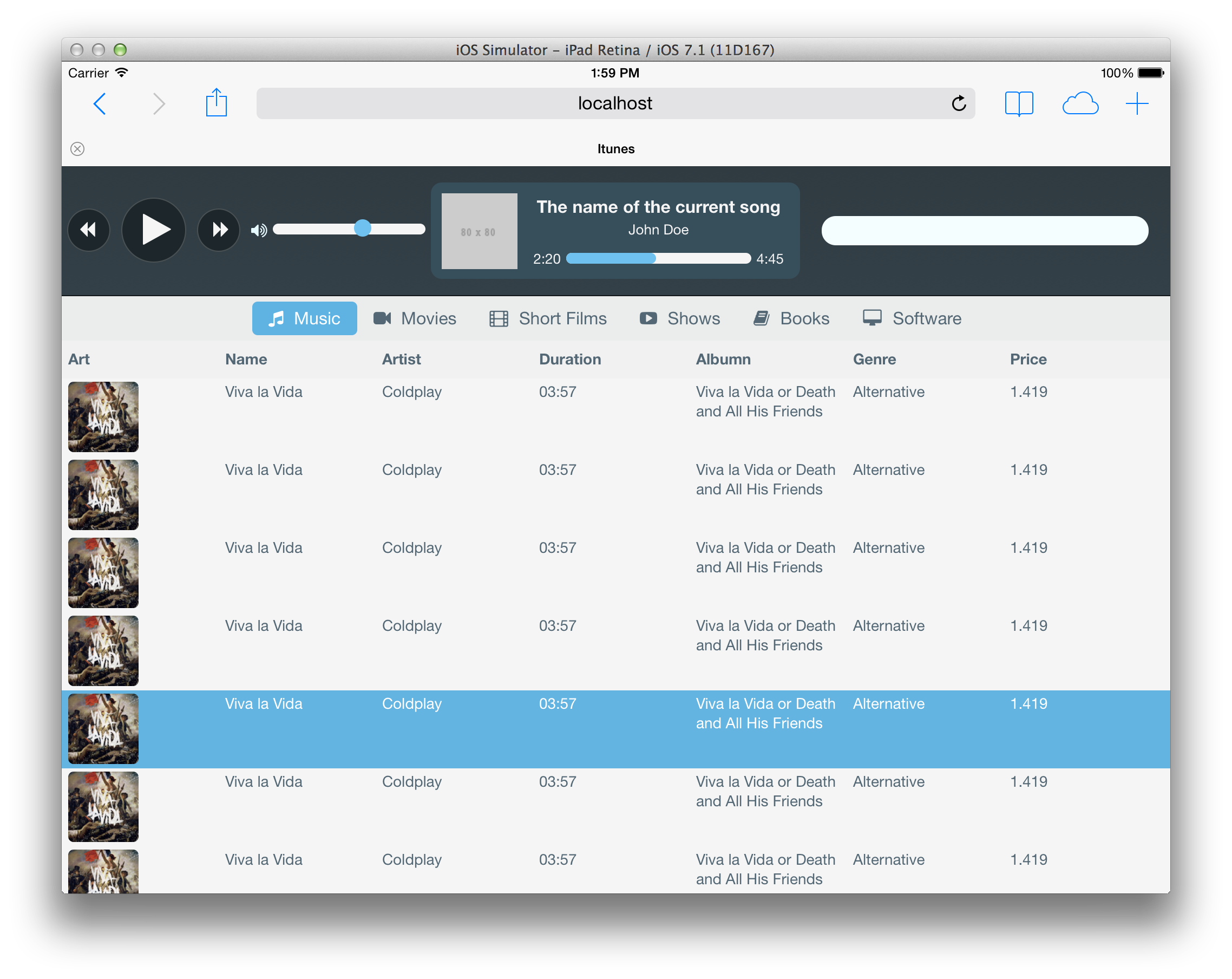The width and height of the screenshot is (1232, 979).
Task: Switch to the Shows tab
Action: [x=680, y=318]
